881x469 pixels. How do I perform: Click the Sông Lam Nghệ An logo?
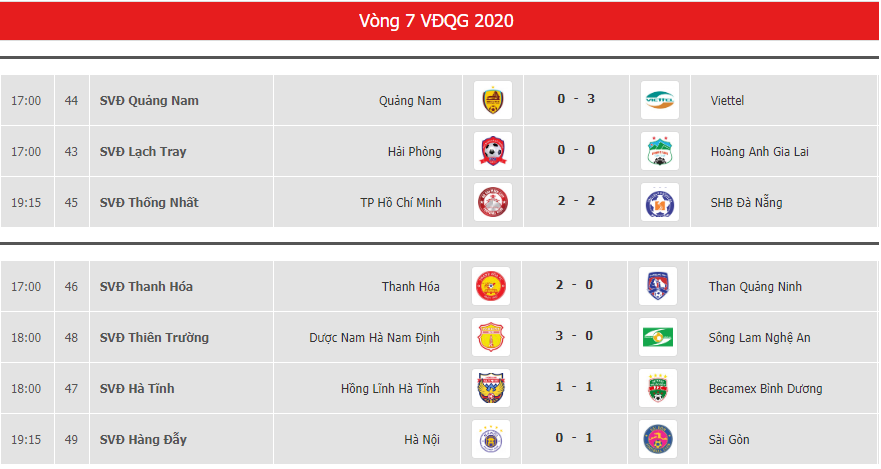click(x=658, y=337)
